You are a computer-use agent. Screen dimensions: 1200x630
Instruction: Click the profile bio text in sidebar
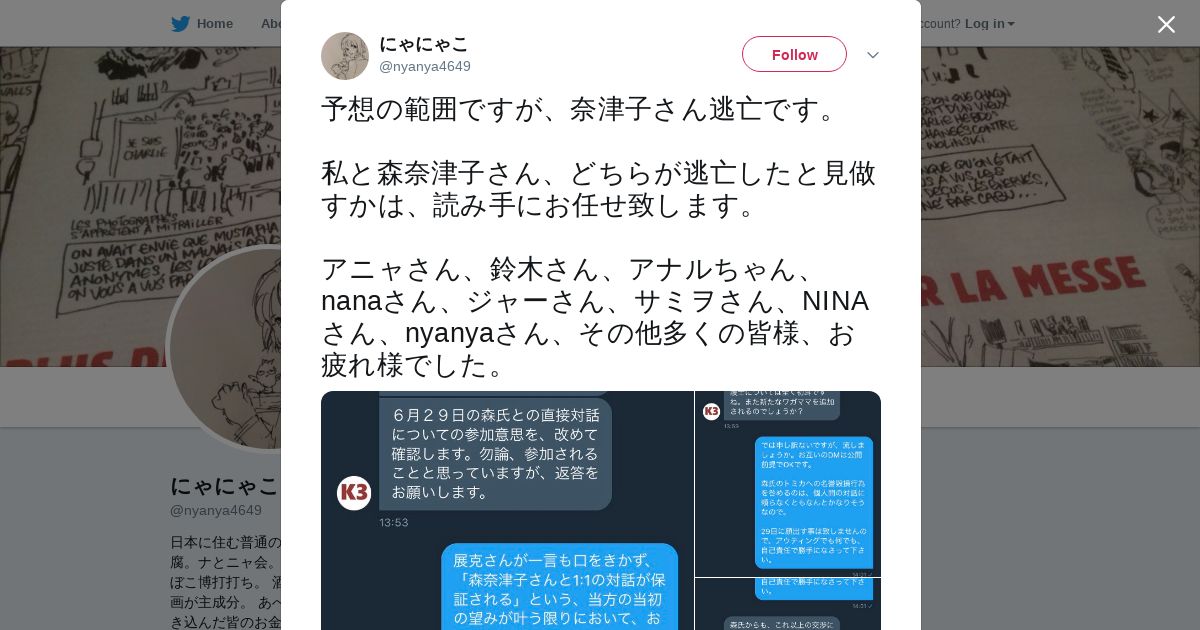point(226,584)
